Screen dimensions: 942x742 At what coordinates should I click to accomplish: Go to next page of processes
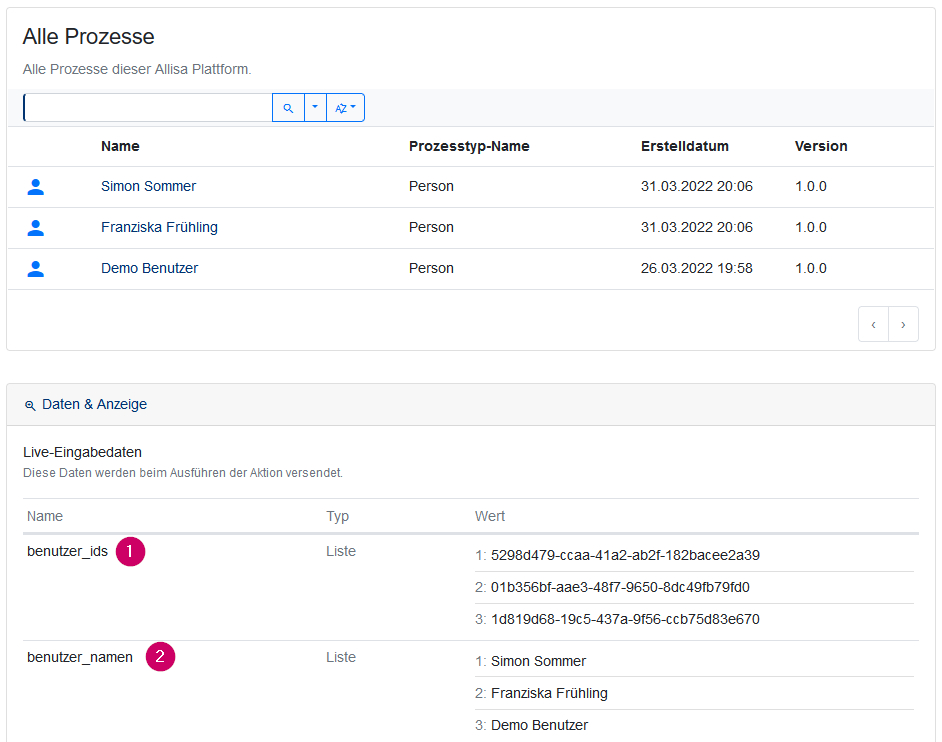click(x=903, y=324)
